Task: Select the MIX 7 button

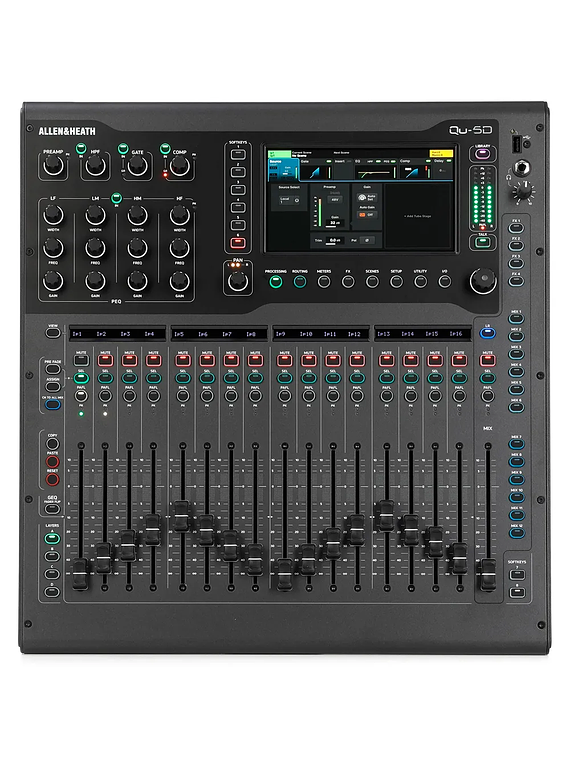Action: (516, 444)
